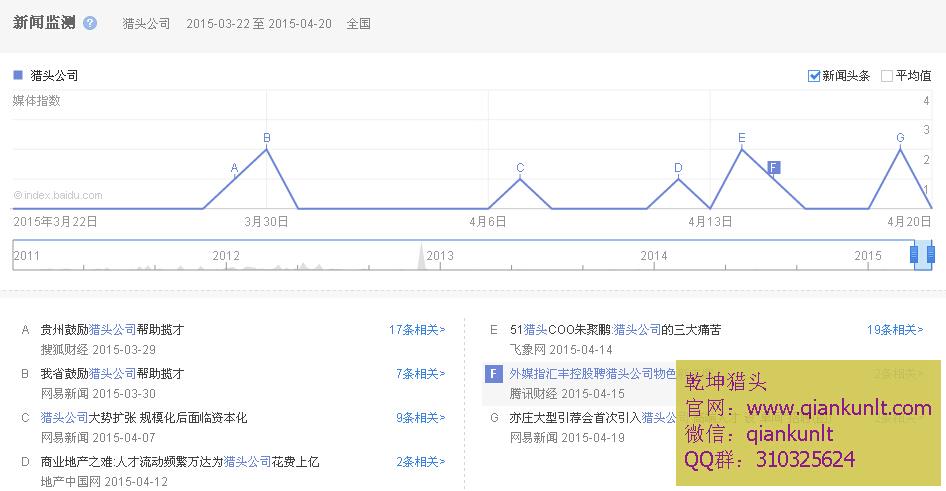Select peak point B on the chart
This screenshot has height=491, width=946.
click(x=266, y=148)
